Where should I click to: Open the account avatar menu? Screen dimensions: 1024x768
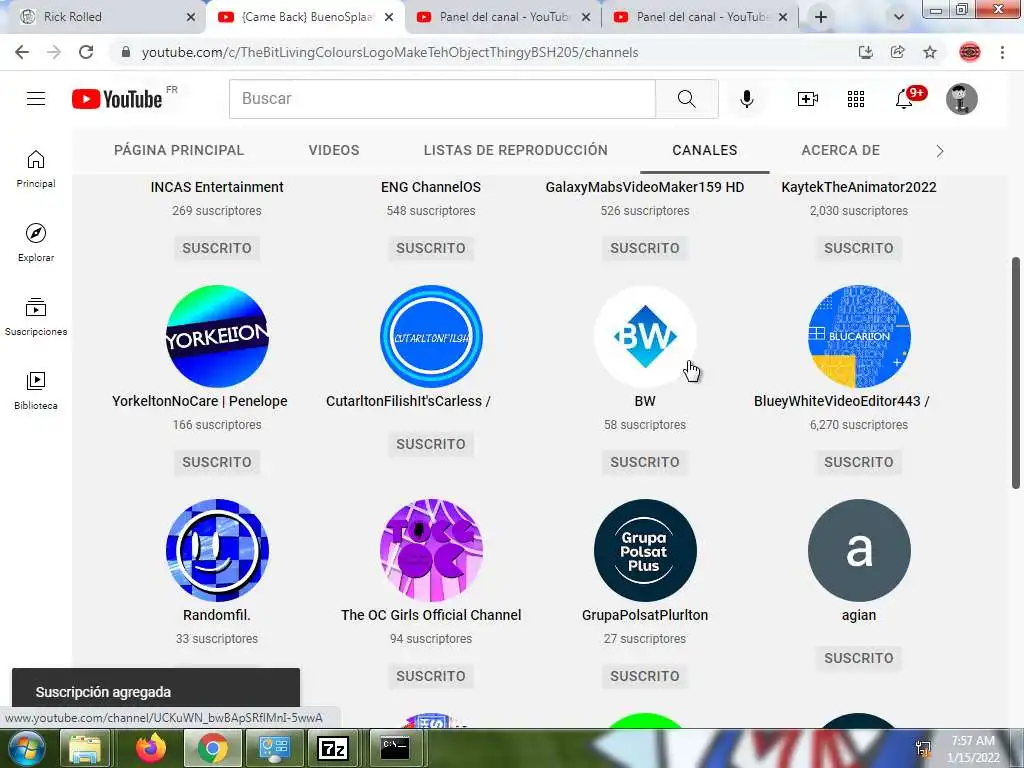click(961, 99)
